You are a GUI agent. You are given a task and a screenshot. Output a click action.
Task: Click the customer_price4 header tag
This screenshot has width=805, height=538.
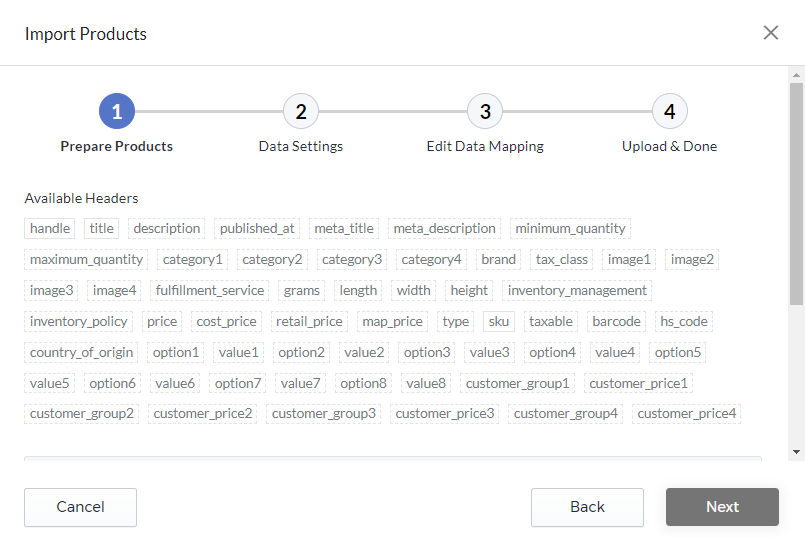coord(686,414)
